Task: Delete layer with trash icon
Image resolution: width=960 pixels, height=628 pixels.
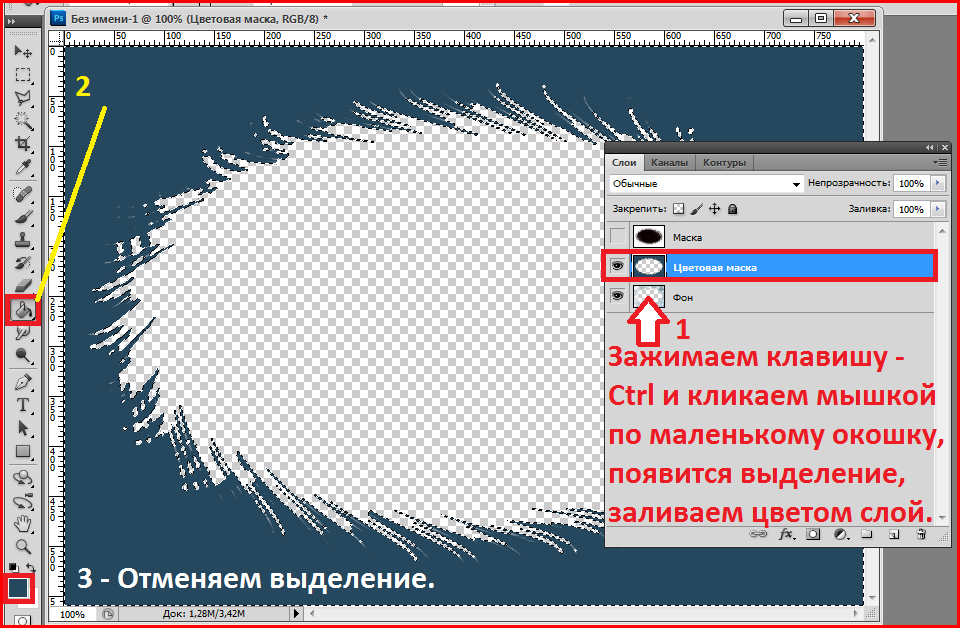Action: 921,534
